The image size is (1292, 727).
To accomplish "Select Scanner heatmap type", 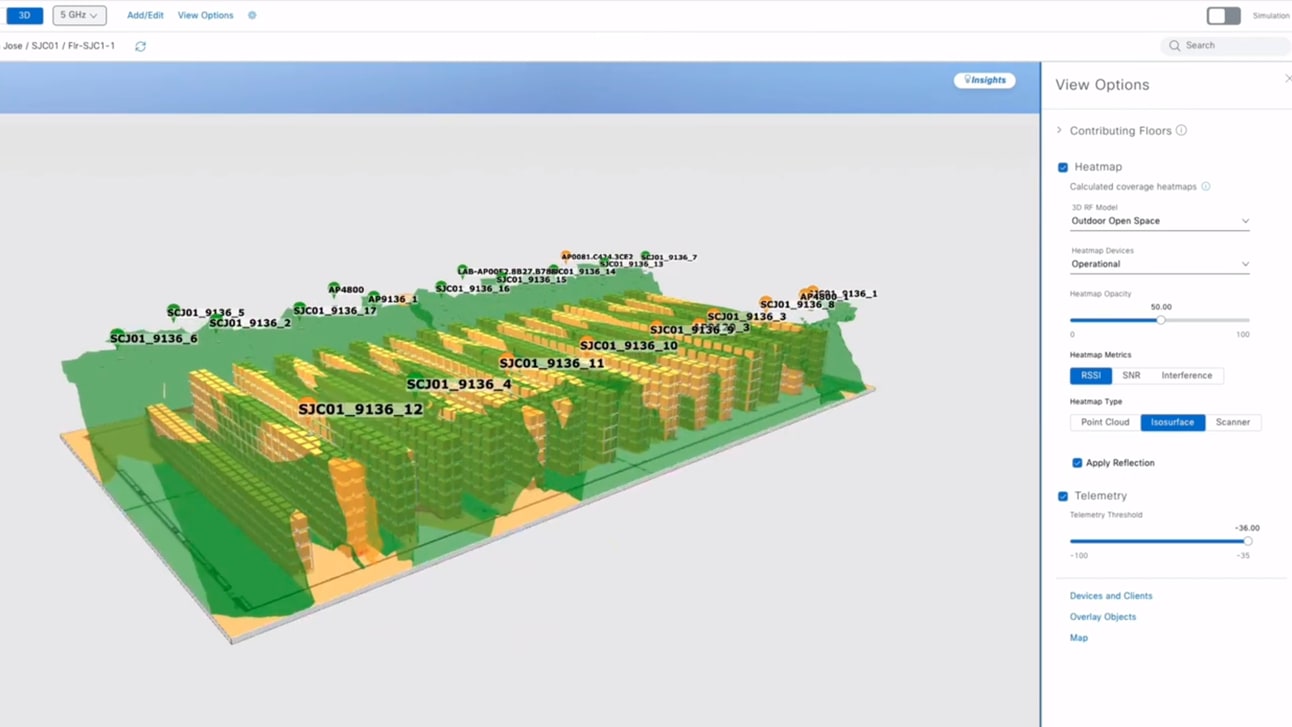I will pos(1233,421).
